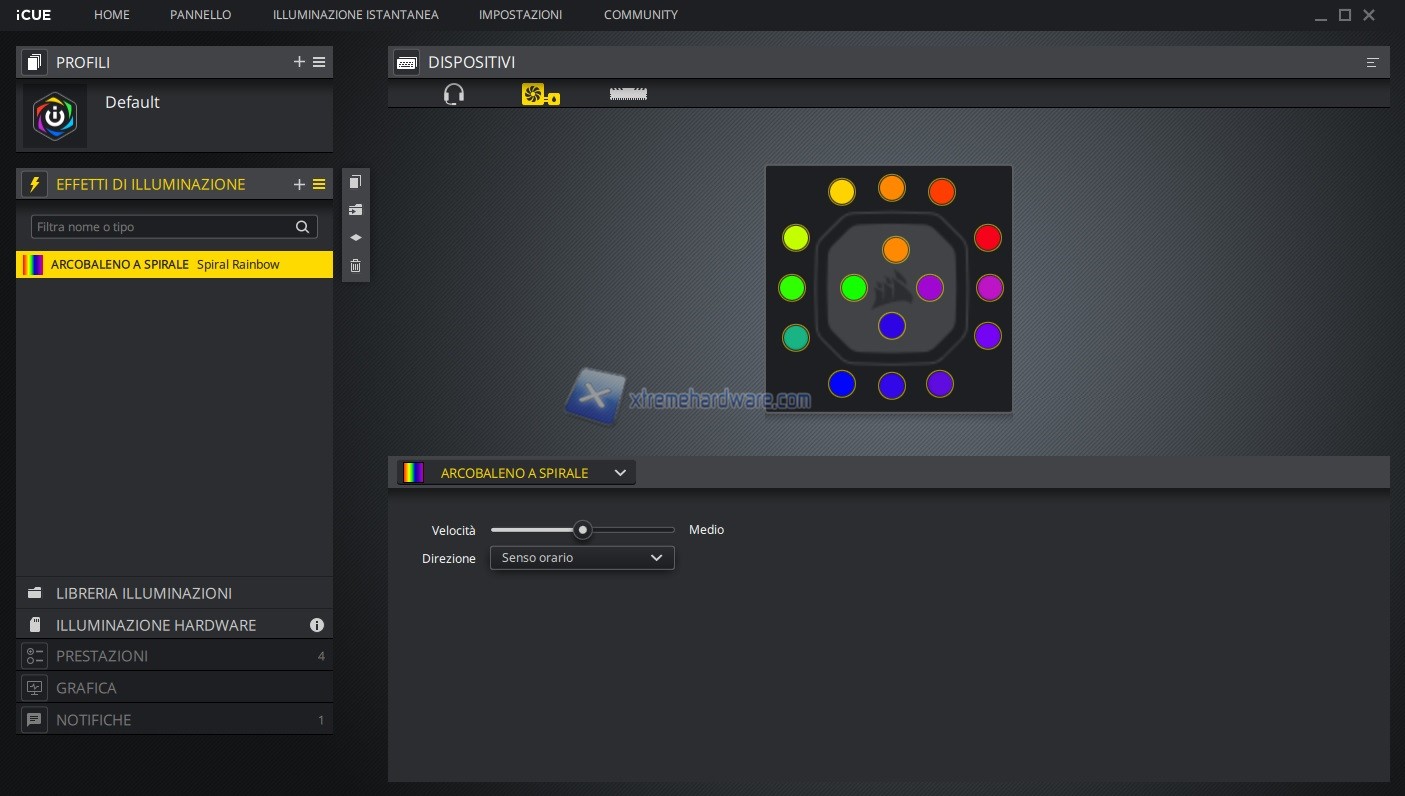
Task: Click the info icon beside Illuminazione Hardware
Action: coord(317,625)
